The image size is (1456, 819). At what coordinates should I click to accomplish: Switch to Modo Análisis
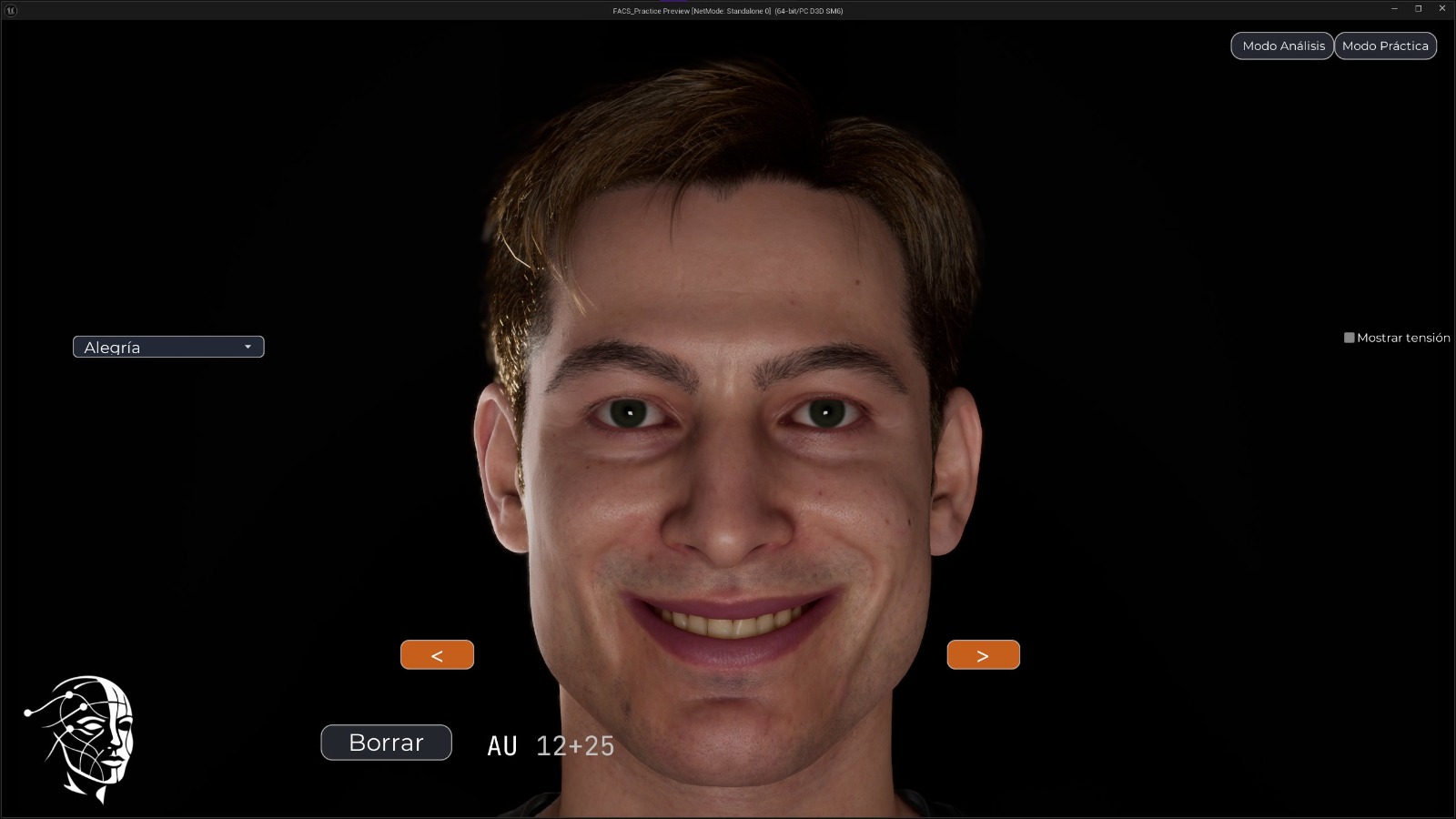click(x=1282, y=45)
